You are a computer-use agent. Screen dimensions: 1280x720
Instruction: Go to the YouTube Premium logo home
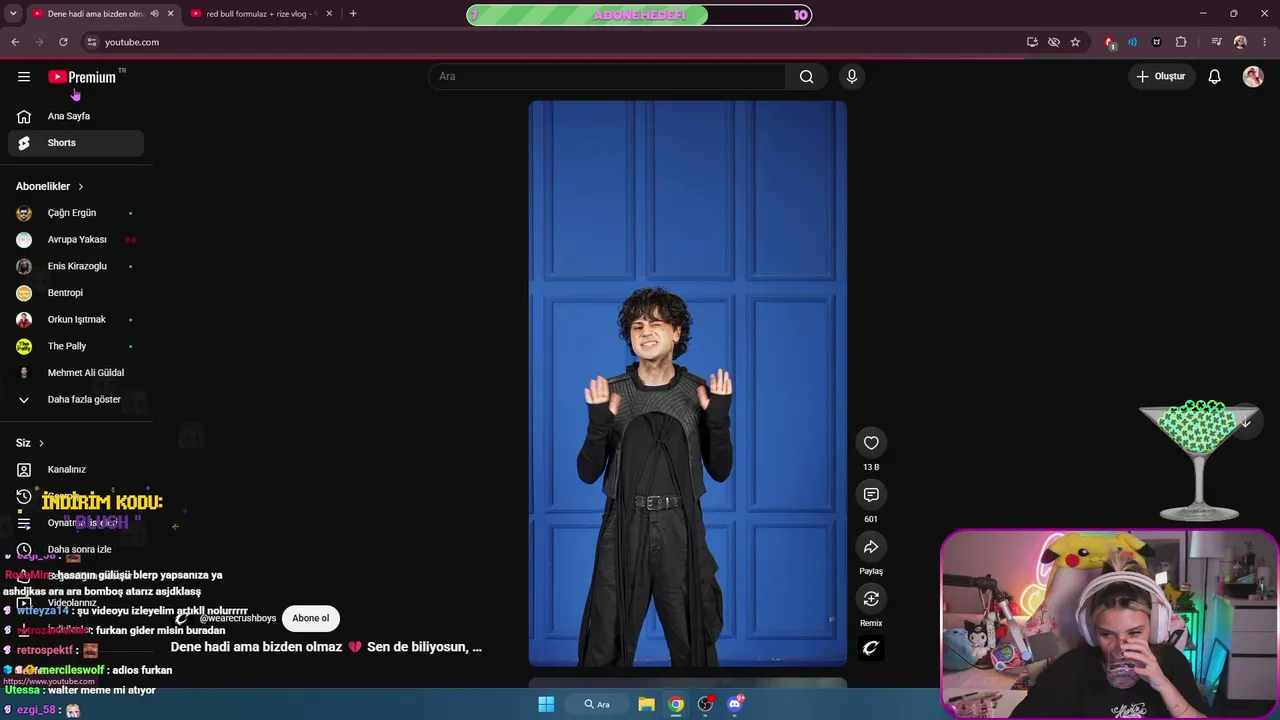[82, 77]
